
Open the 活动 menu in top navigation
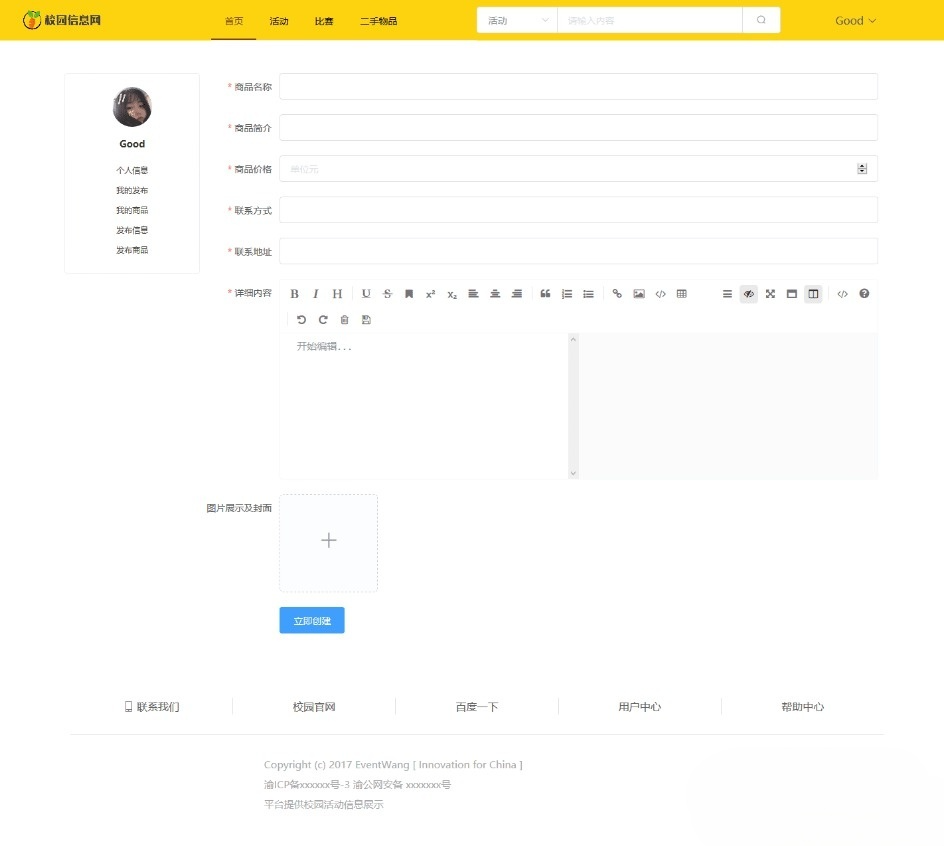click(279, 20)
